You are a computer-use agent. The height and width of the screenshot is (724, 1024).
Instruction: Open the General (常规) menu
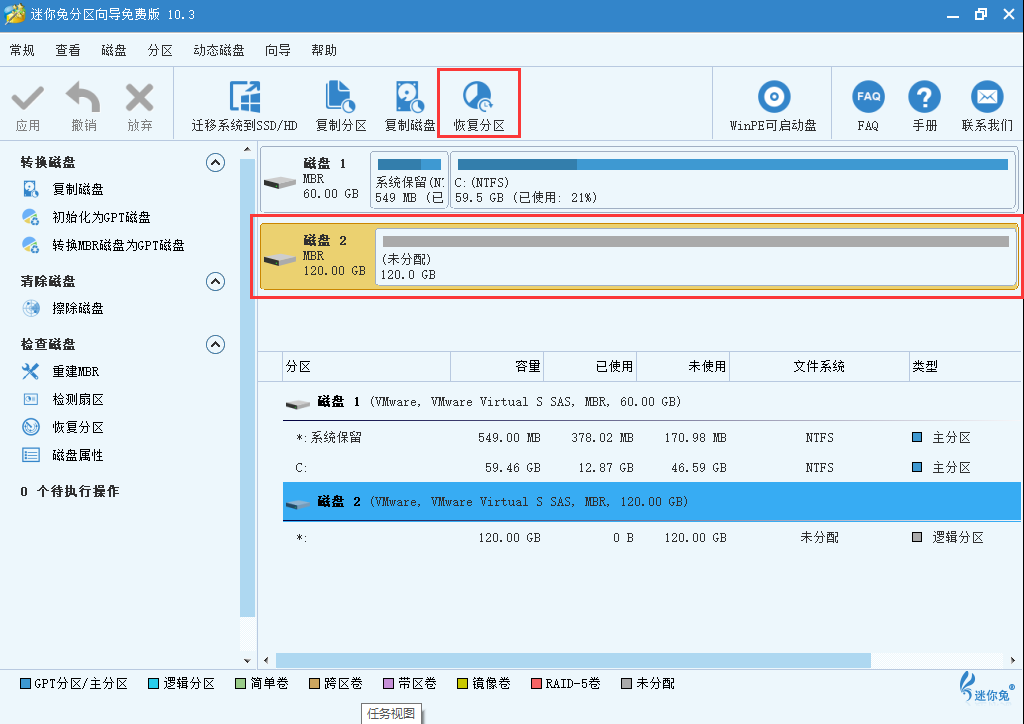click(22, 50)
